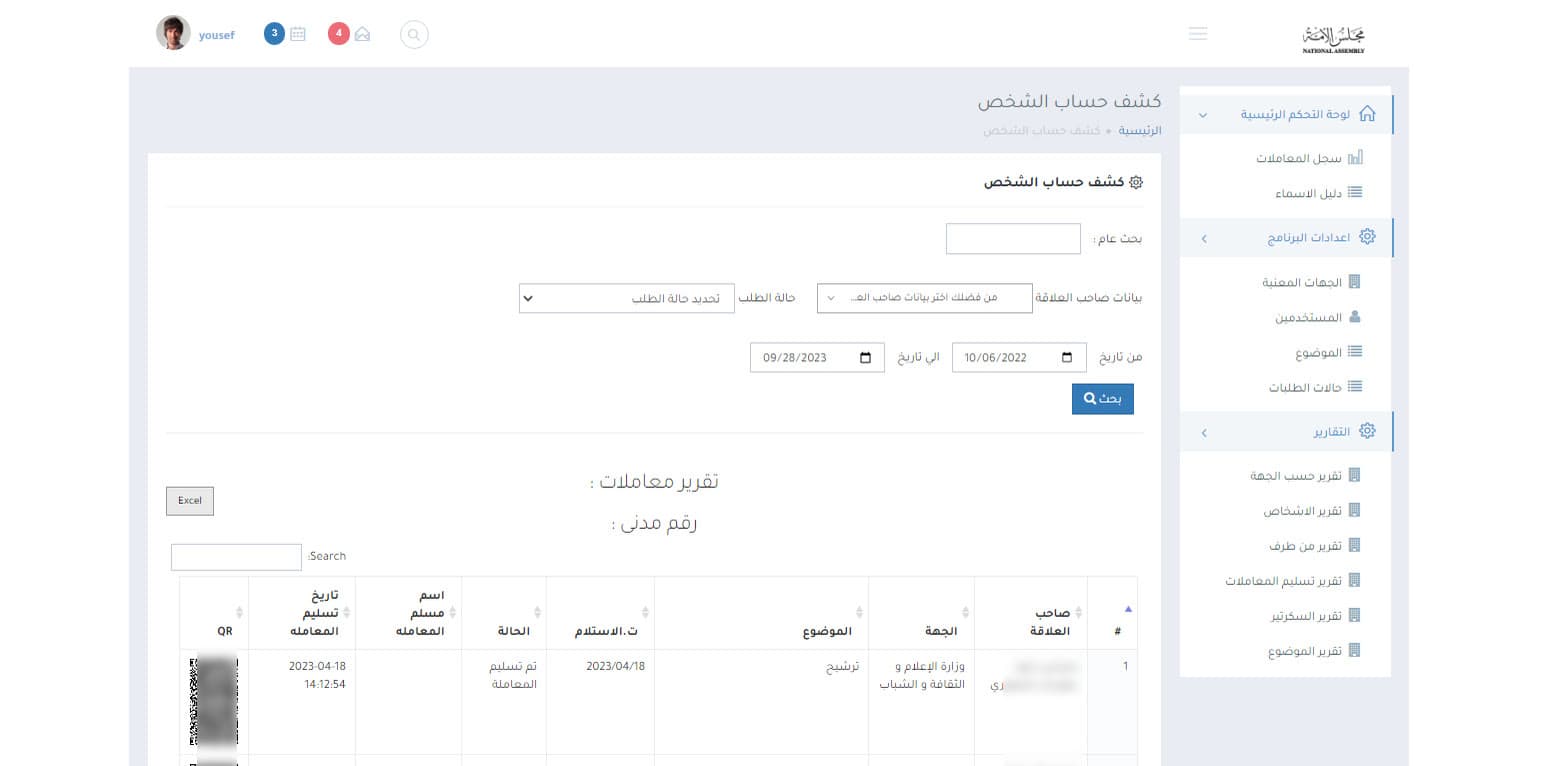Click the gear icon beside اعدادات البرنامج
Viewport: 1568px width, 766px height.
tap(1367, 237)
